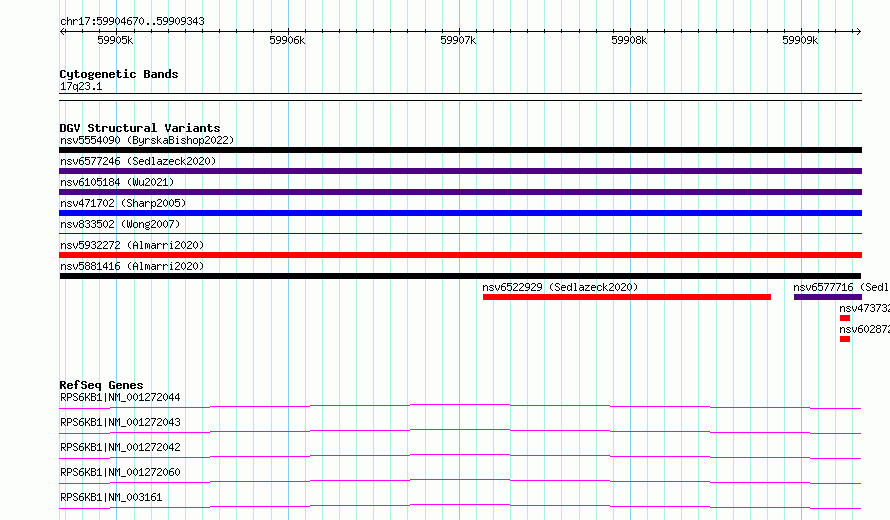Click the DGV Structural Variants track title
Screen dimensions: 890x520
[140, 128]
